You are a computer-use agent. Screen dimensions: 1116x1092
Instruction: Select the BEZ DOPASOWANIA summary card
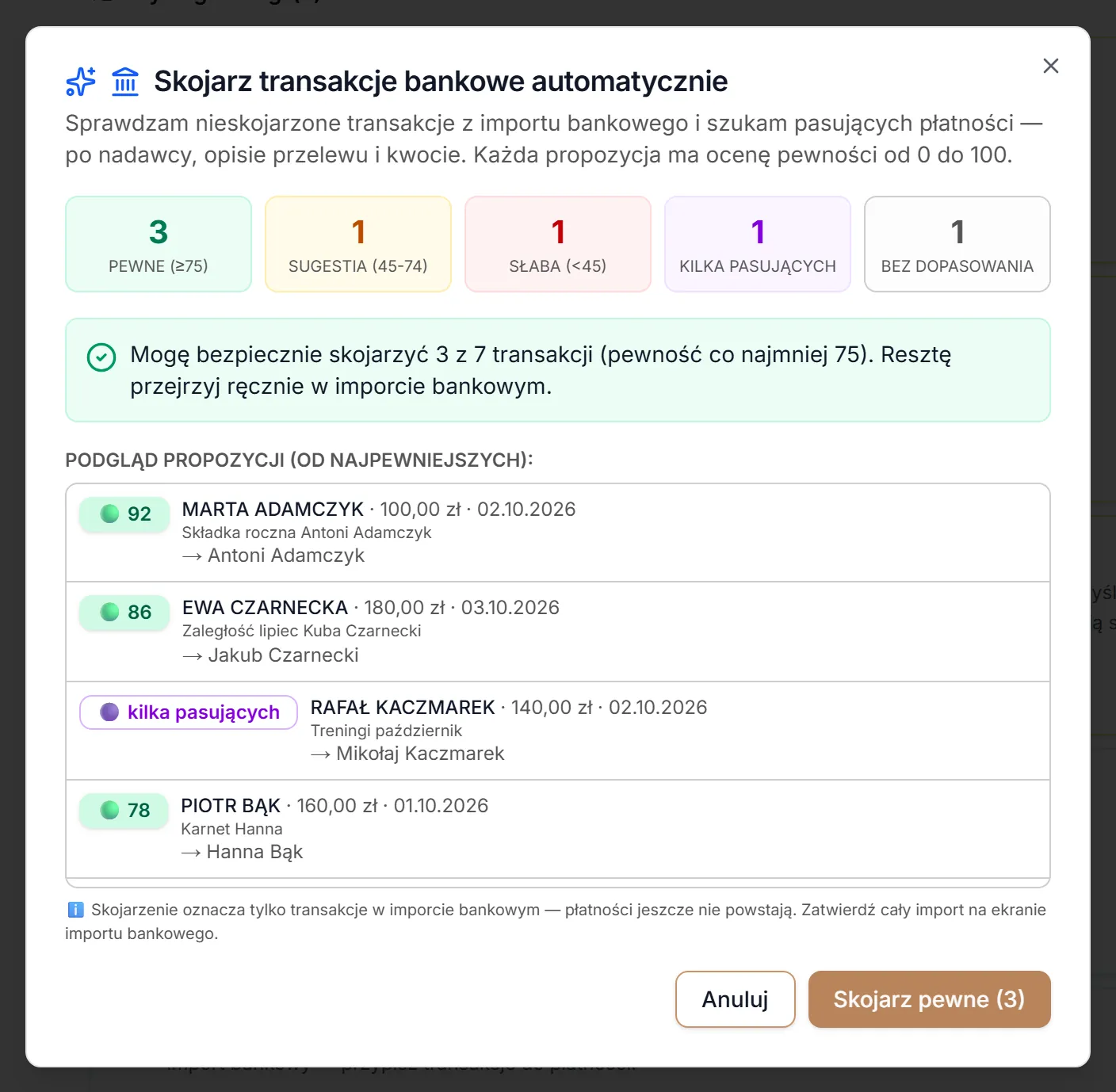point(957,244)
